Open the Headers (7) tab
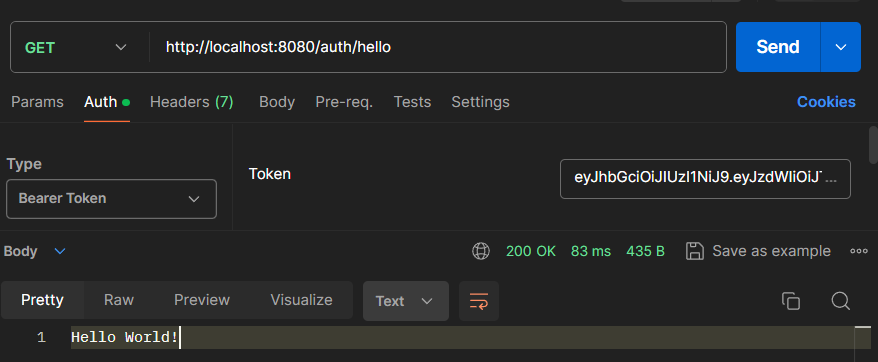878x362 pixels. 192,102
